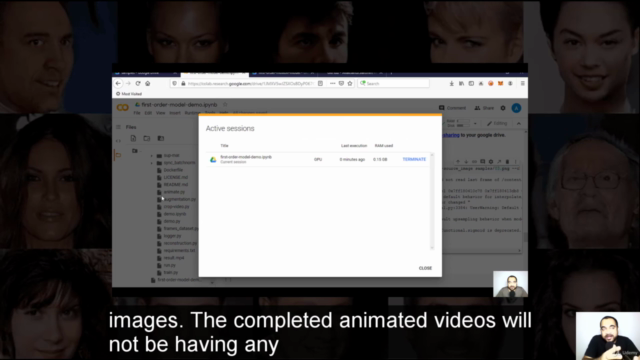
Task: Click the Colab CO logo
Action: (x=122, y=107)
